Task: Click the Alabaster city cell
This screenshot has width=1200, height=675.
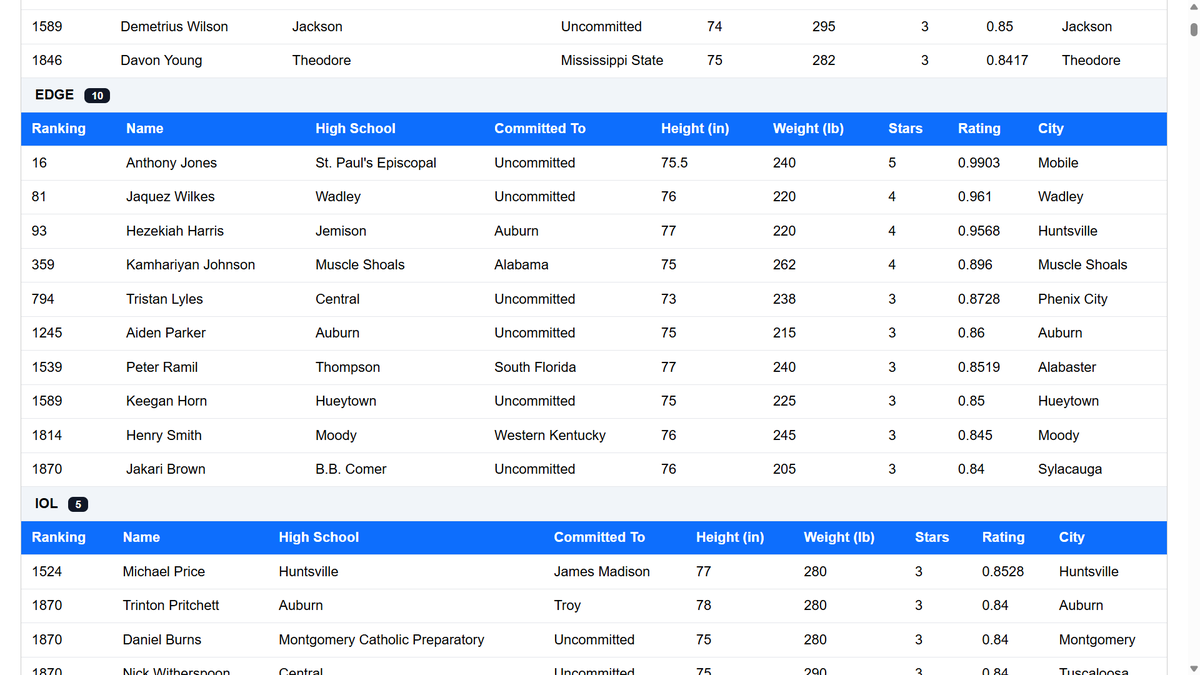Action: point(1067,367)
